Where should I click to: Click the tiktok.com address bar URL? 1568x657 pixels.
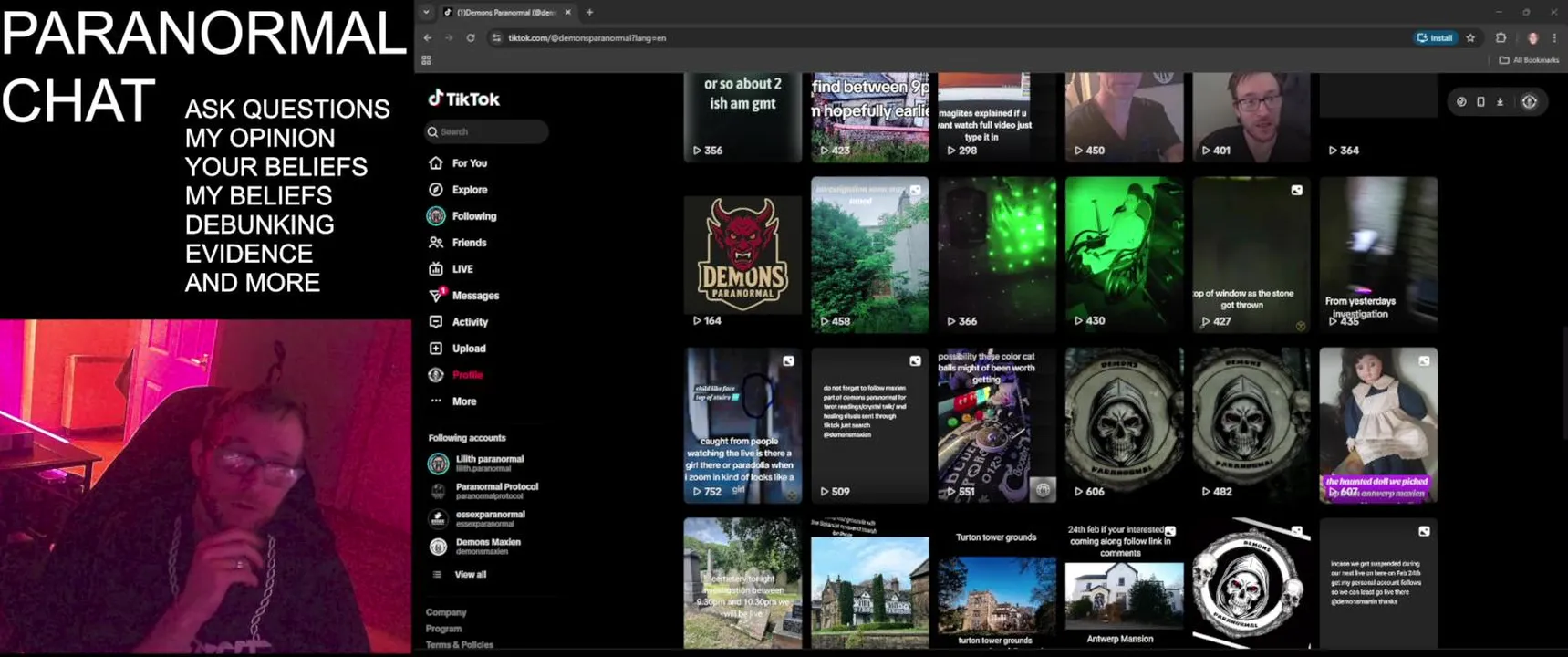(x=587, y=37)
